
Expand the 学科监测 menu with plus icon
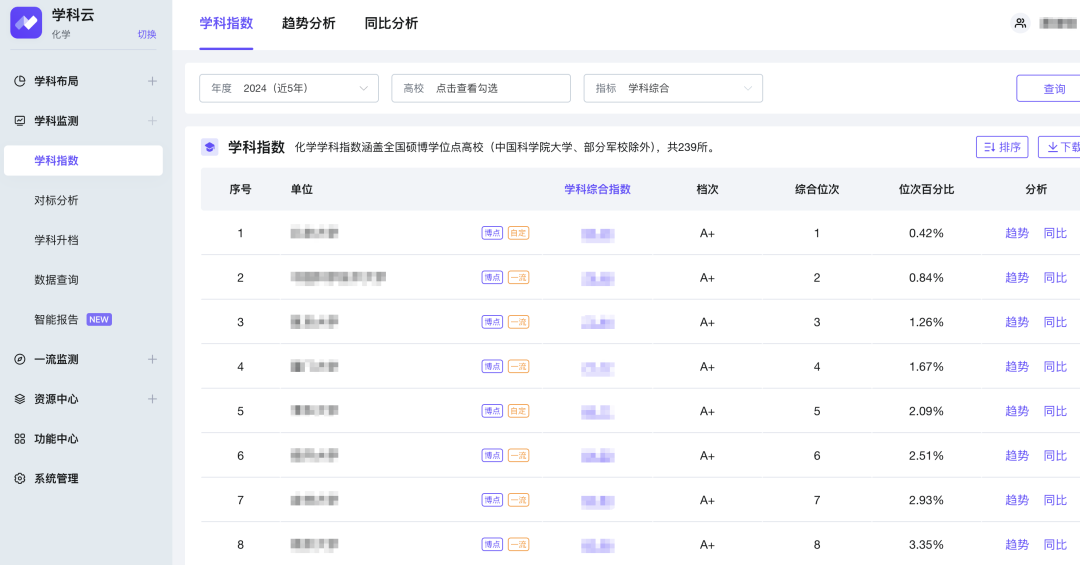[152, 121]
